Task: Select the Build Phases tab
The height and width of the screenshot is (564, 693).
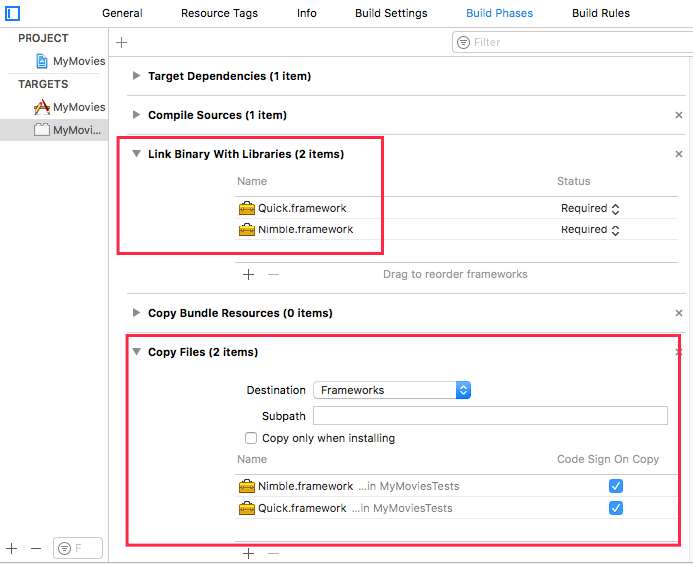Action: pyautogui.click(x=499, y=13)
